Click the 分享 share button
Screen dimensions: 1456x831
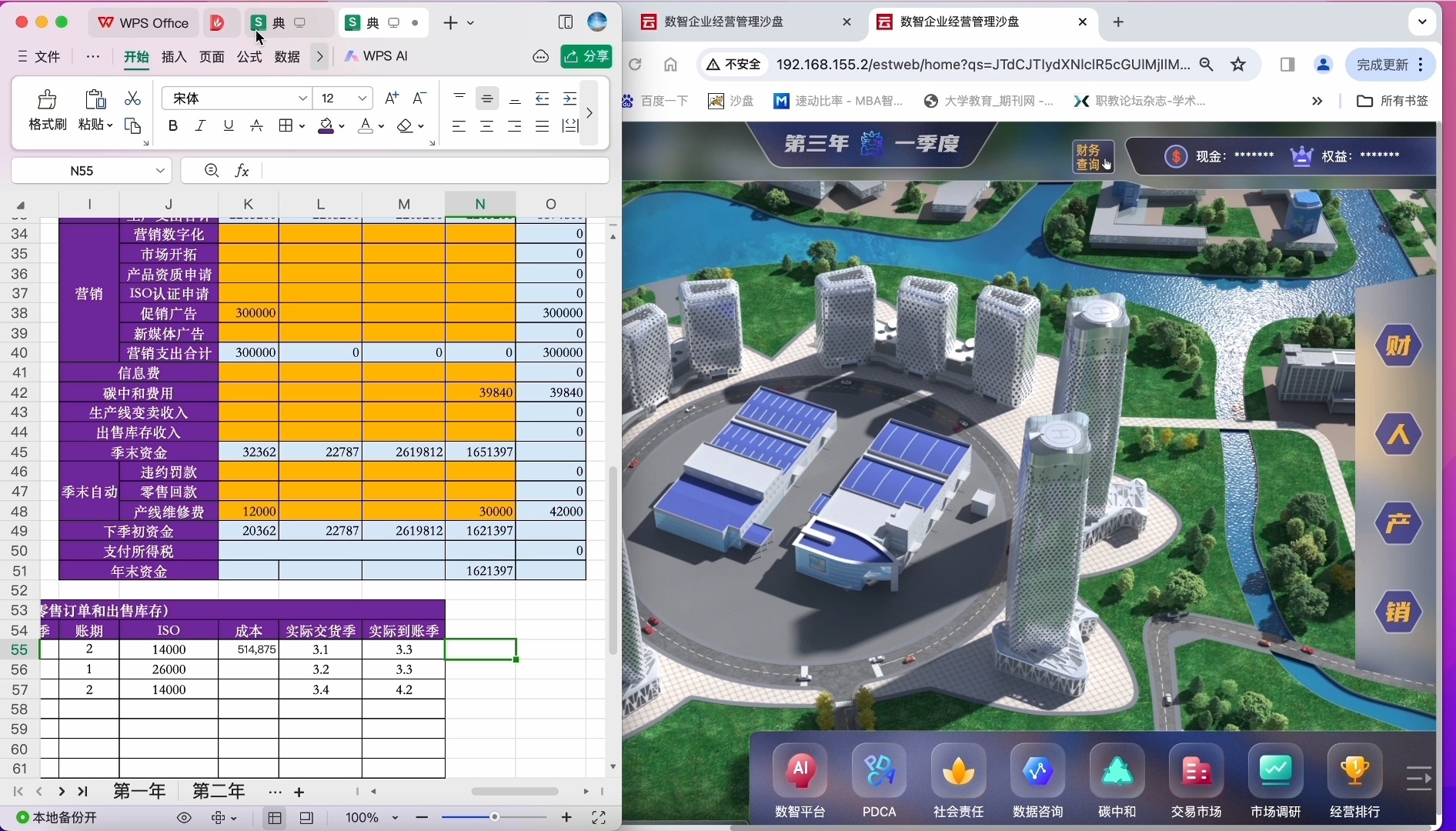coord(586,56)
